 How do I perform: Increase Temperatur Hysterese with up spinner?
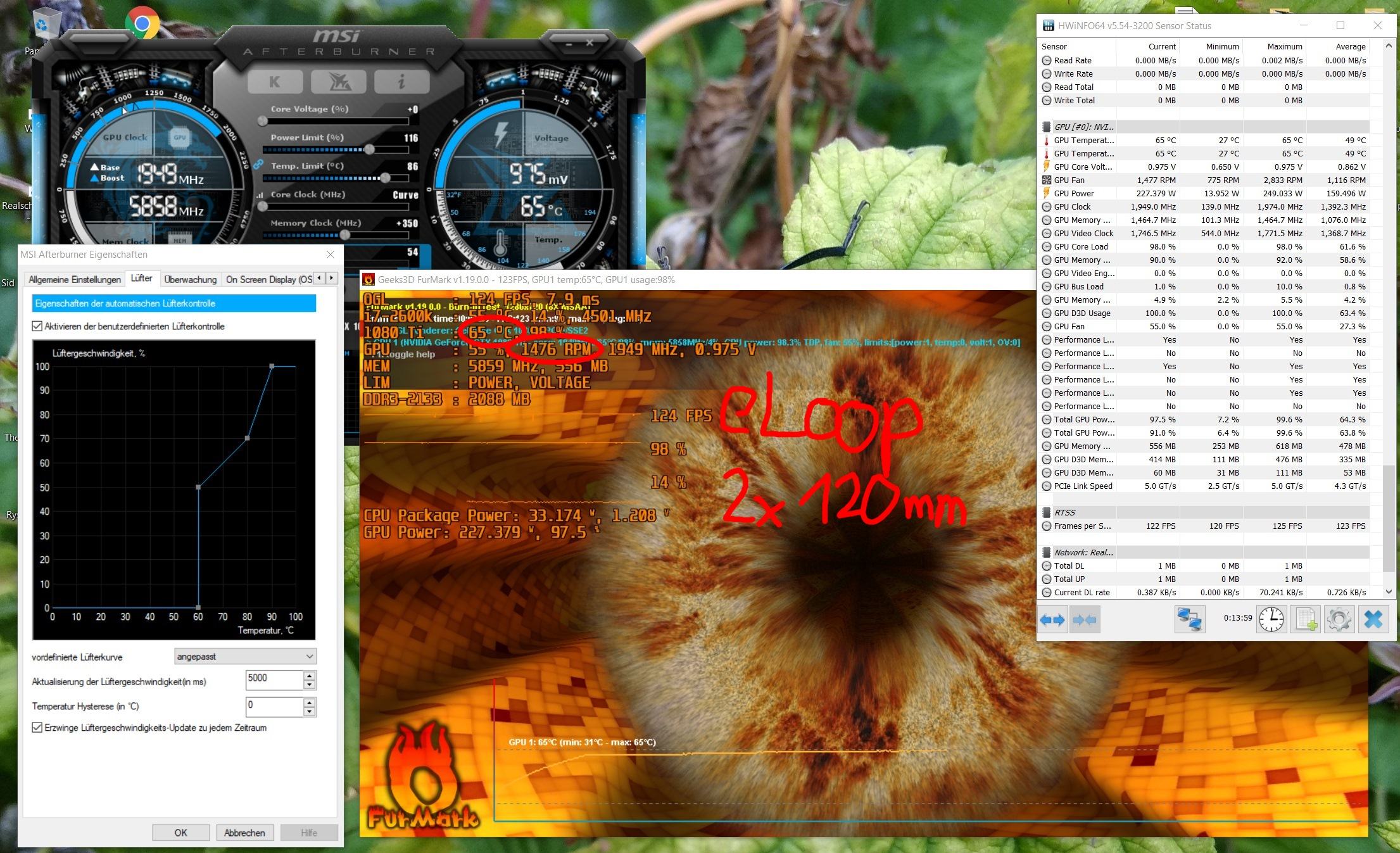tap(309, 702)
